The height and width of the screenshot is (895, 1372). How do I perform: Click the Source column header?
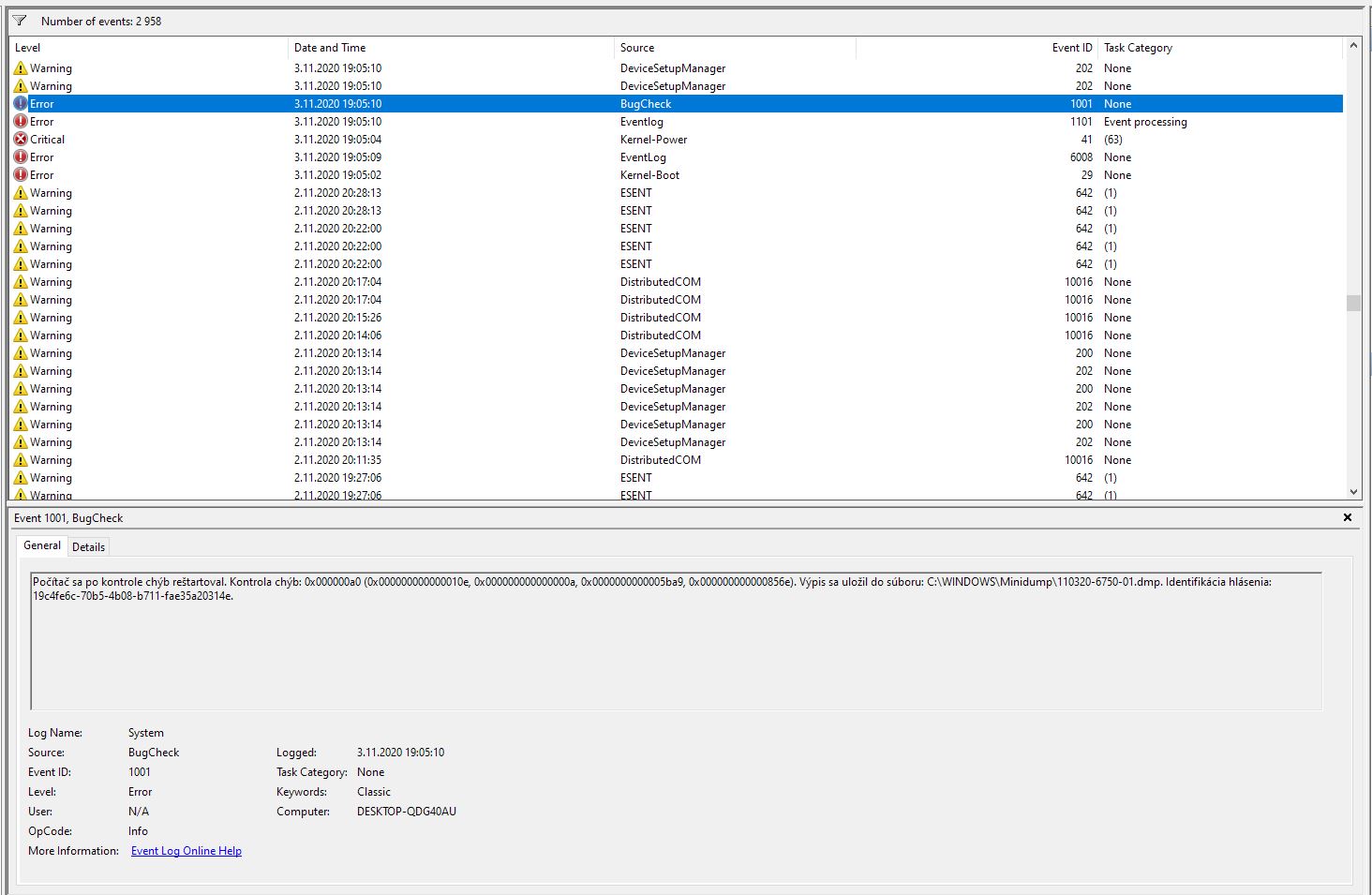pyautogui.click(x=637, y=48)
